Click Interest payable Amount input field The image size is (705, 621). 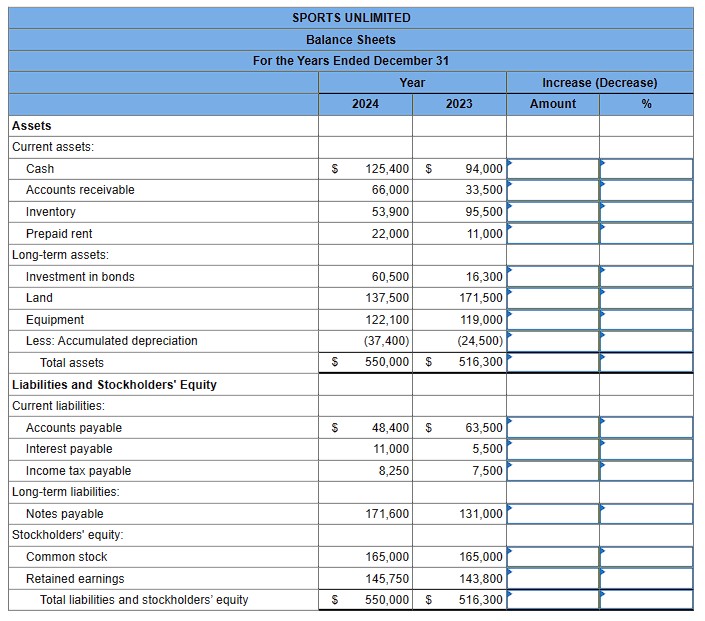[x=553, y=449]
